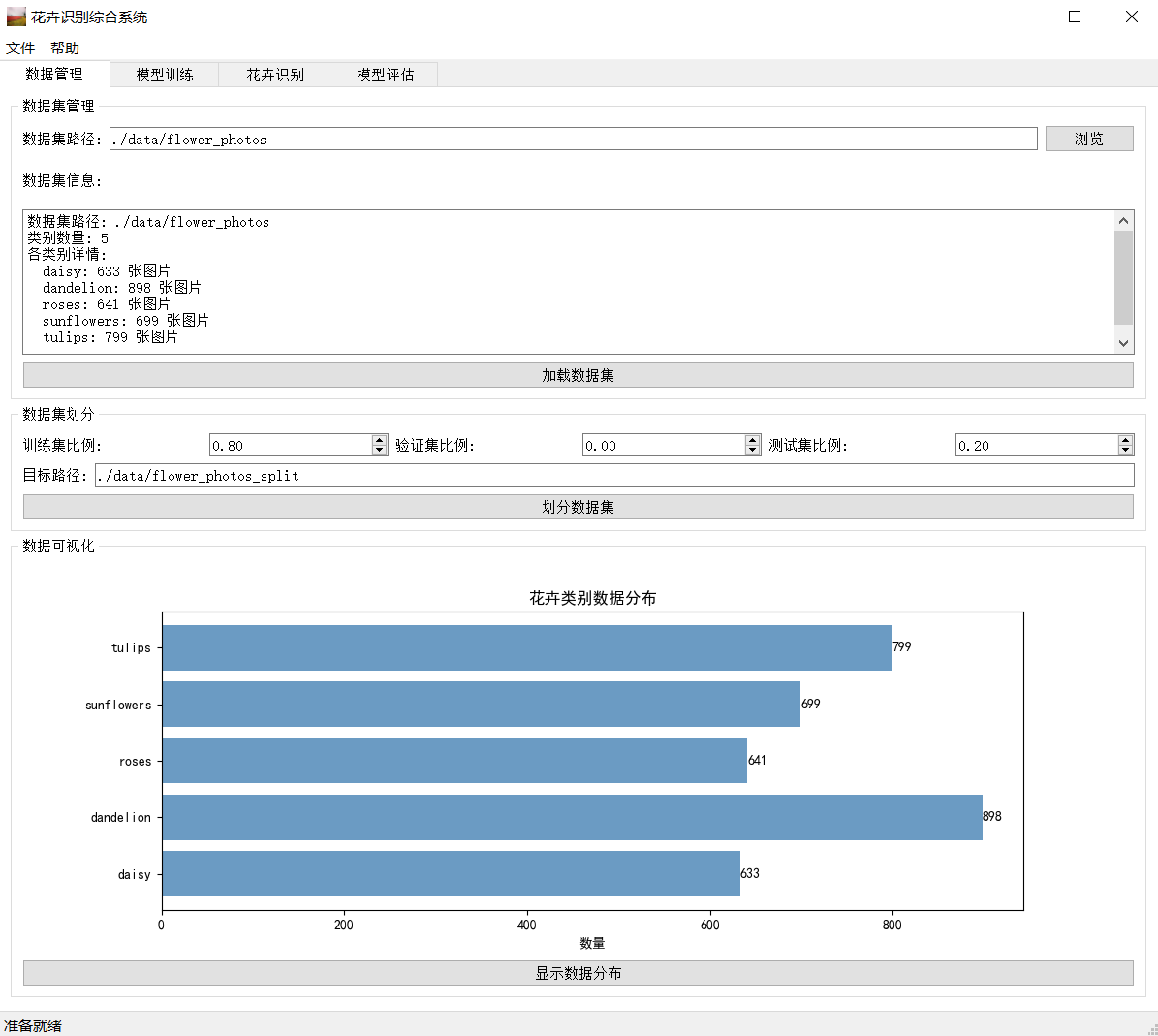Increase 训练集比例 with the up arrow
1158x1036 pixels.
tap(380, 440)
